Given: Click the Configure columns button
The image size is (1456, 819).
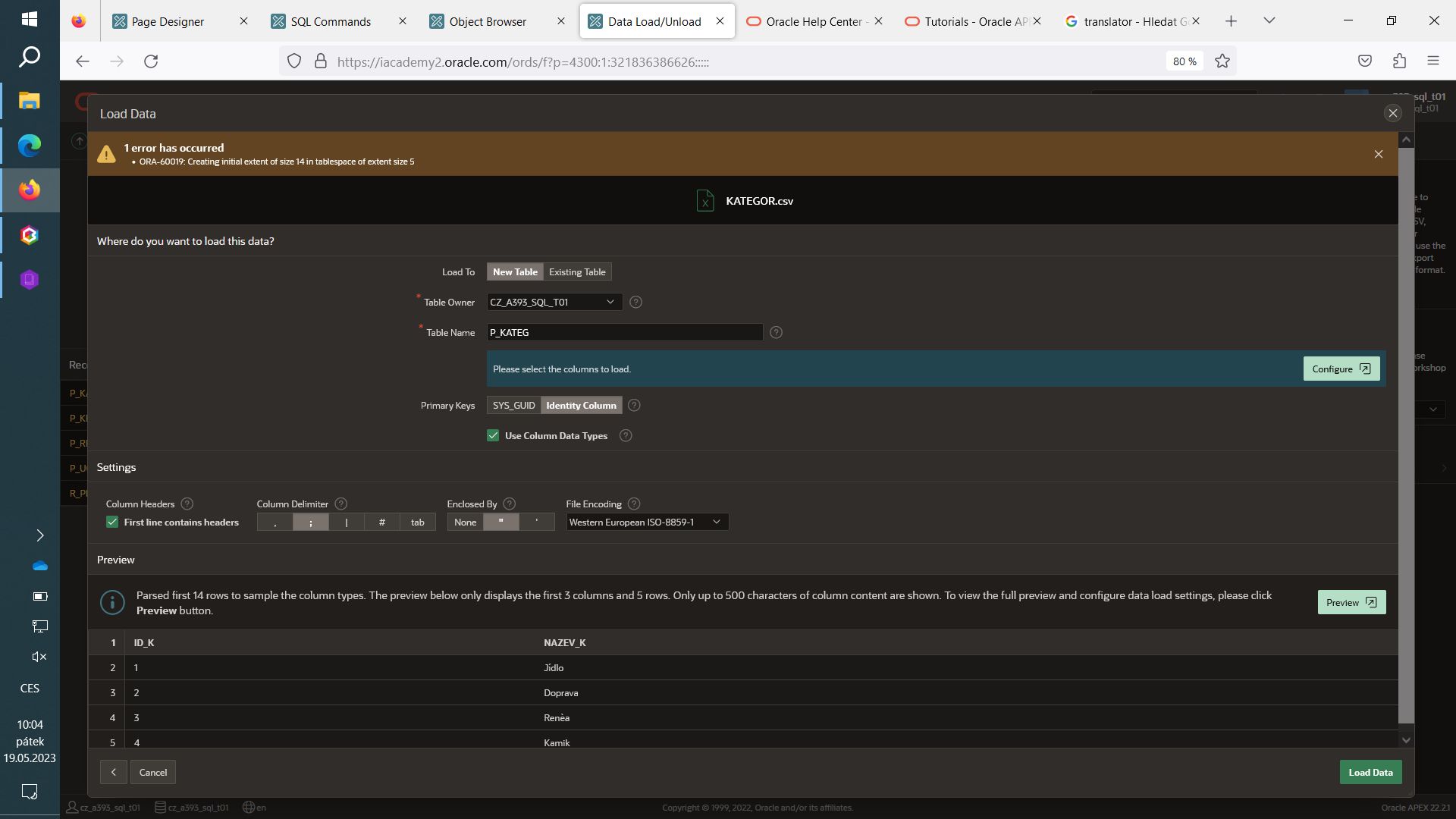Looking at the screenshot, I should point(1340,369).
